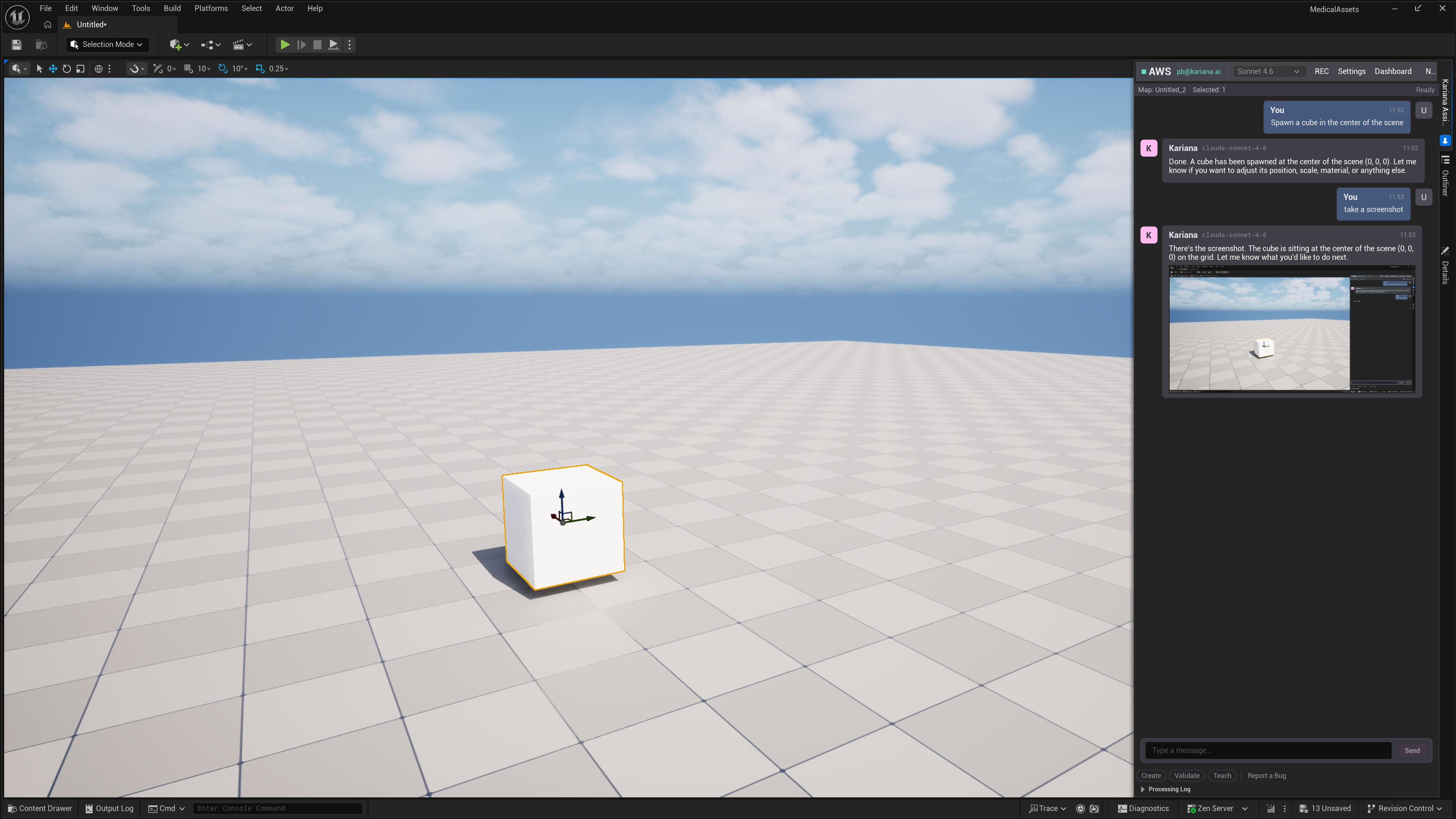Click the Send button
Screen dimensions: 1456x819
1411,751
